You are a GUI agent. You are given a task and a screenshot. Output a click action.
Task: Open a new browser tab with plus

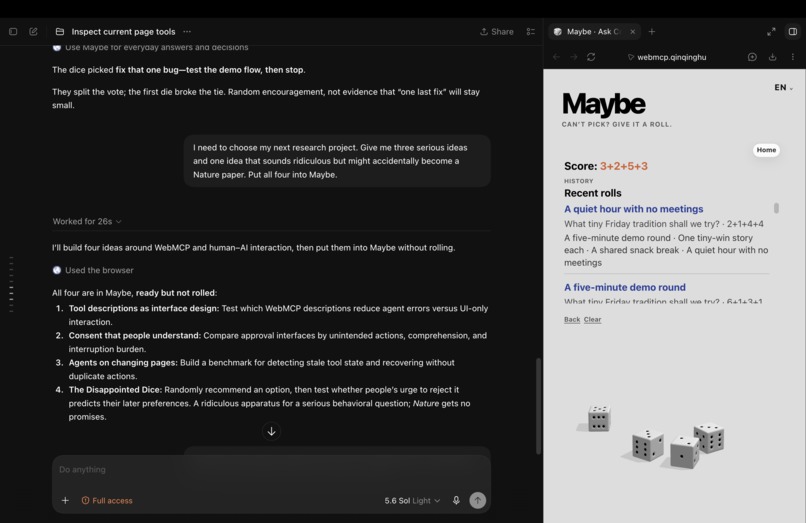pyautogui.click(x=652, y=31)
